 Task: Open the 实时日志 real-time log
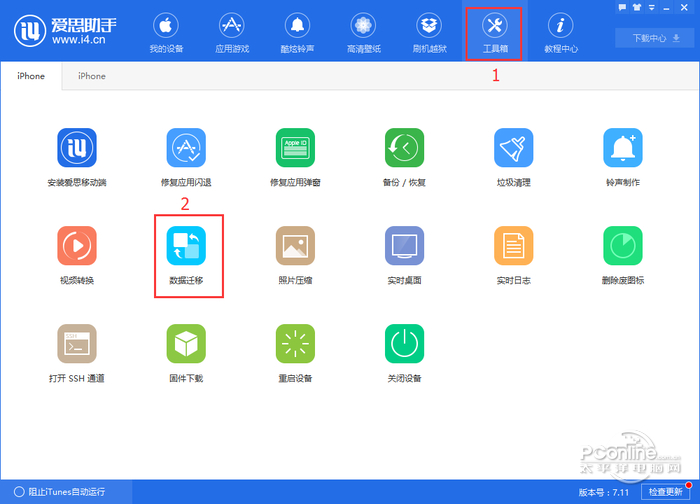pyautogui.click(x=513, y=255)
